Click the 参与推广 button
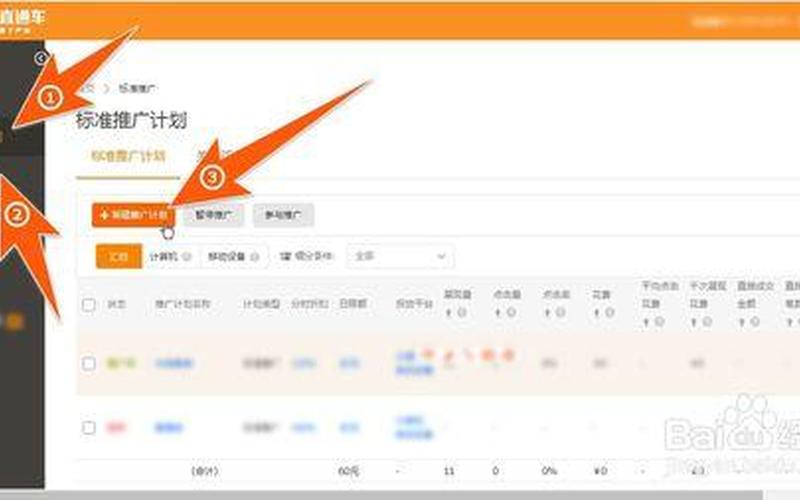800x500 pixels. pos(283,215)
